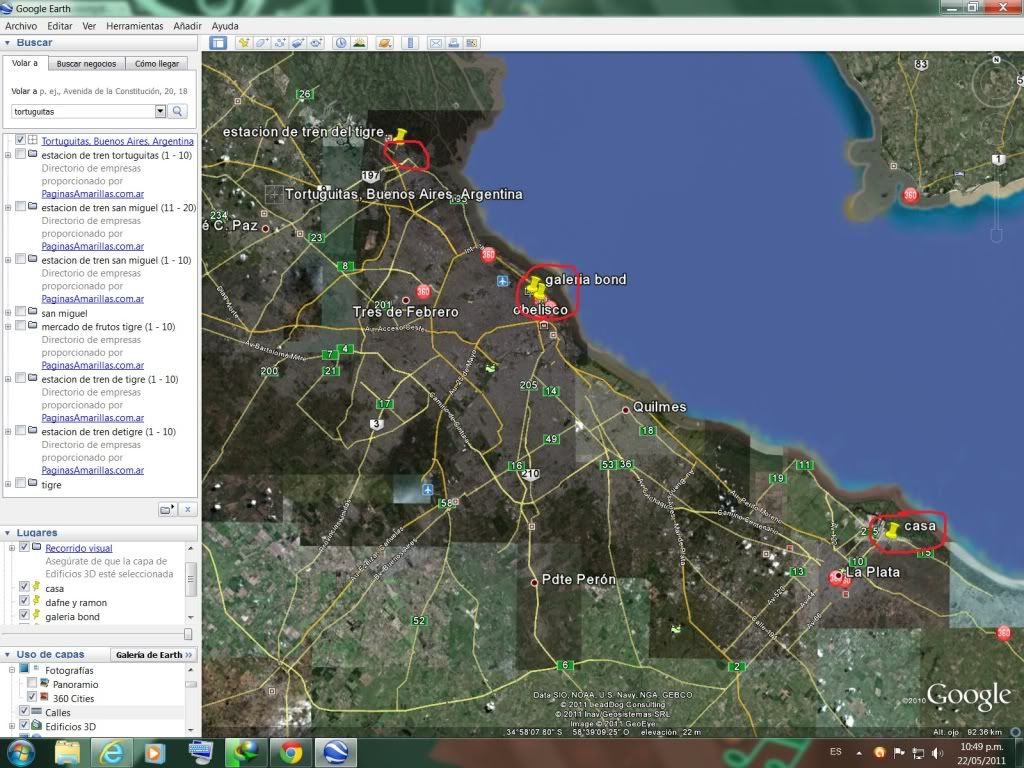Viewport: 1024px width, 768px height.
Task: Click the volume speaker tray icon
Action: point(938,752)
